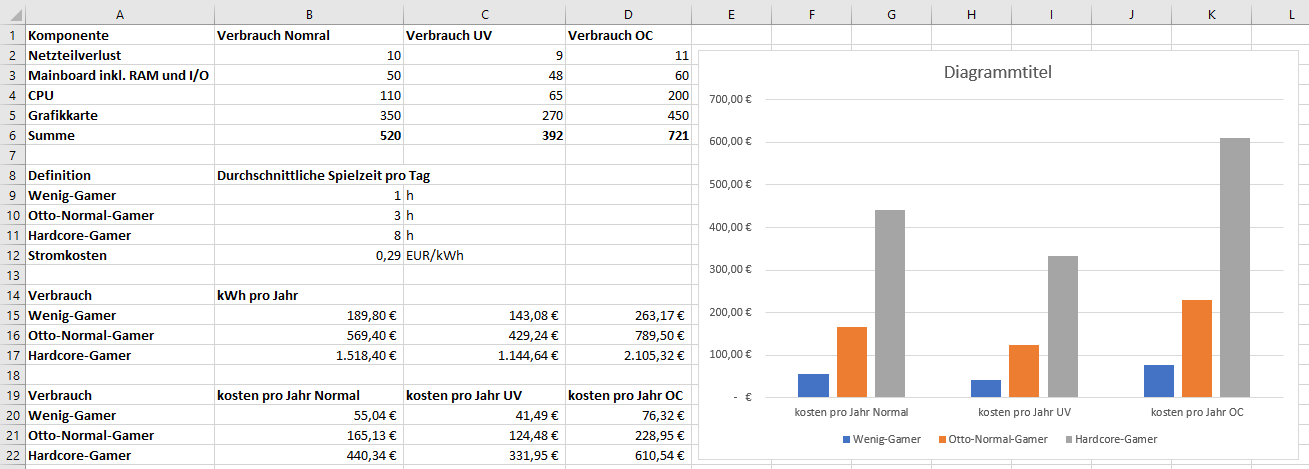This screenshot has width=1309, height=469.
Task: Click the value 2.105,32 €
Action: pyautogui.click(x=628, y=355)
